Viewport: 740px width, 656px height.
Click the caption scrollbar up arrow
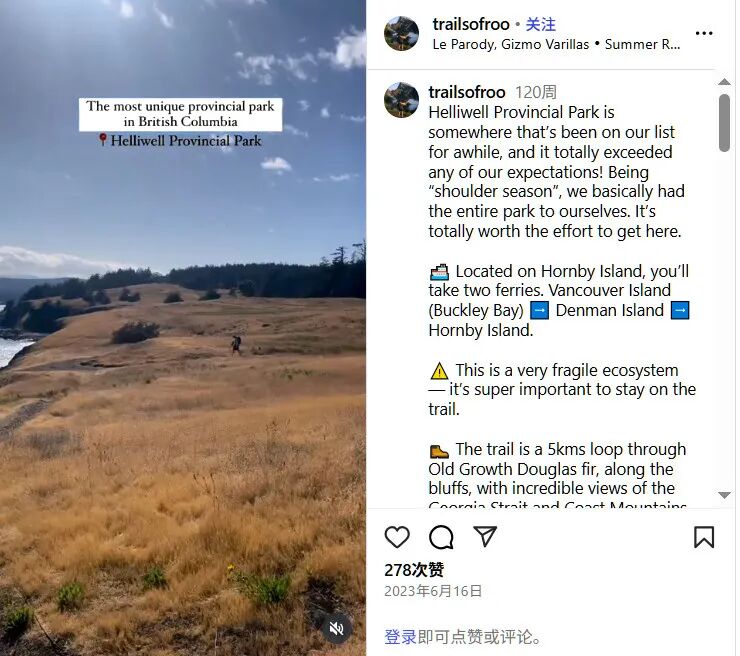tap(724, 82)
